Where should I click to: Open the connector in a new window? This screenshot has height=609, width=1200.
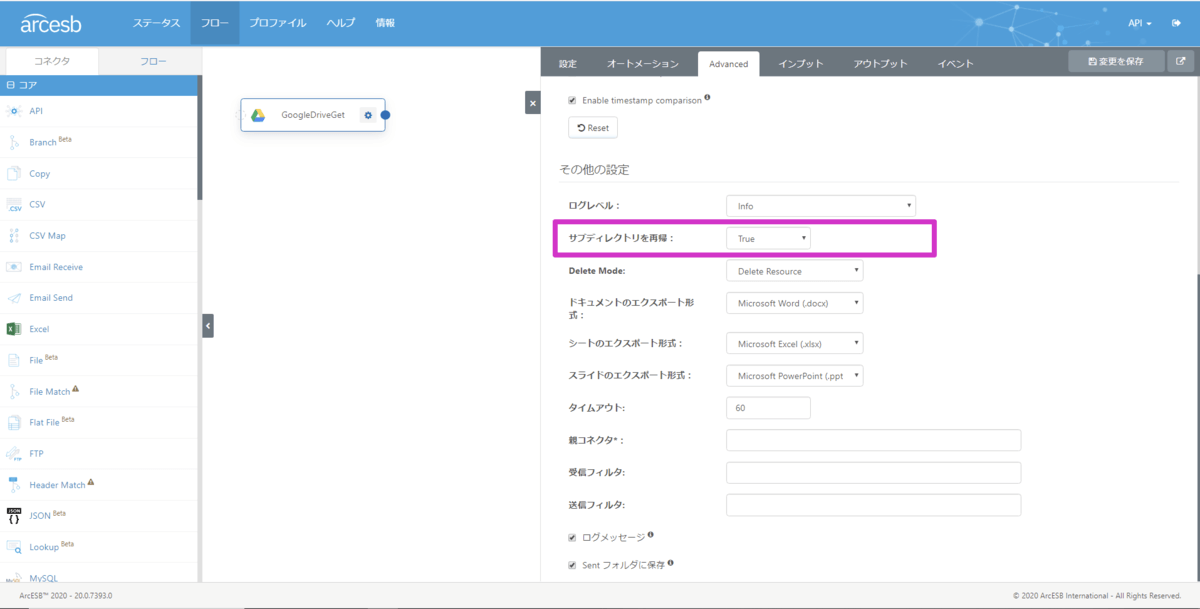[1181, 61]
